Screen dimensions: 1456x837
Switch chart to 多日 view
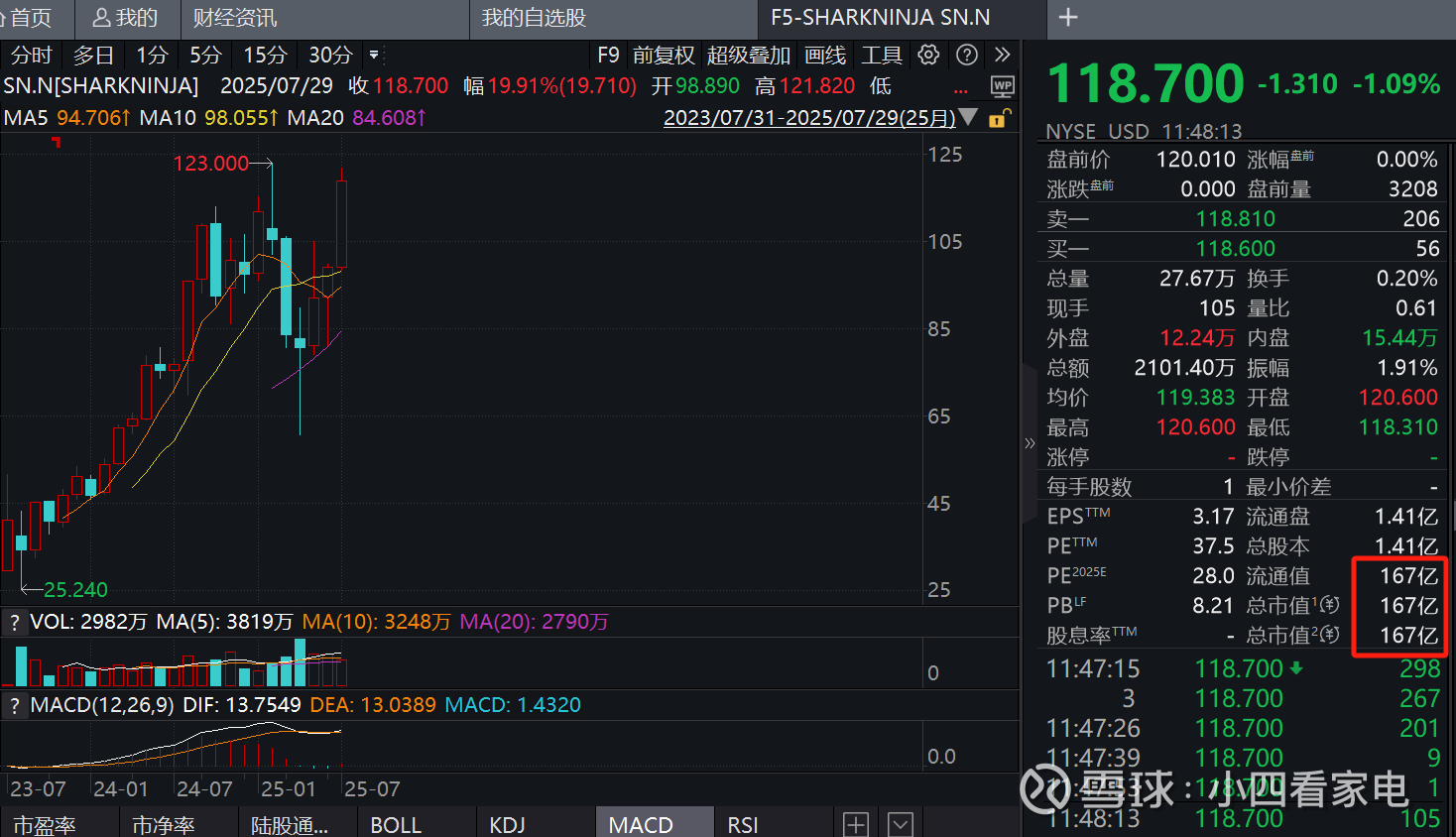(93, 56)
